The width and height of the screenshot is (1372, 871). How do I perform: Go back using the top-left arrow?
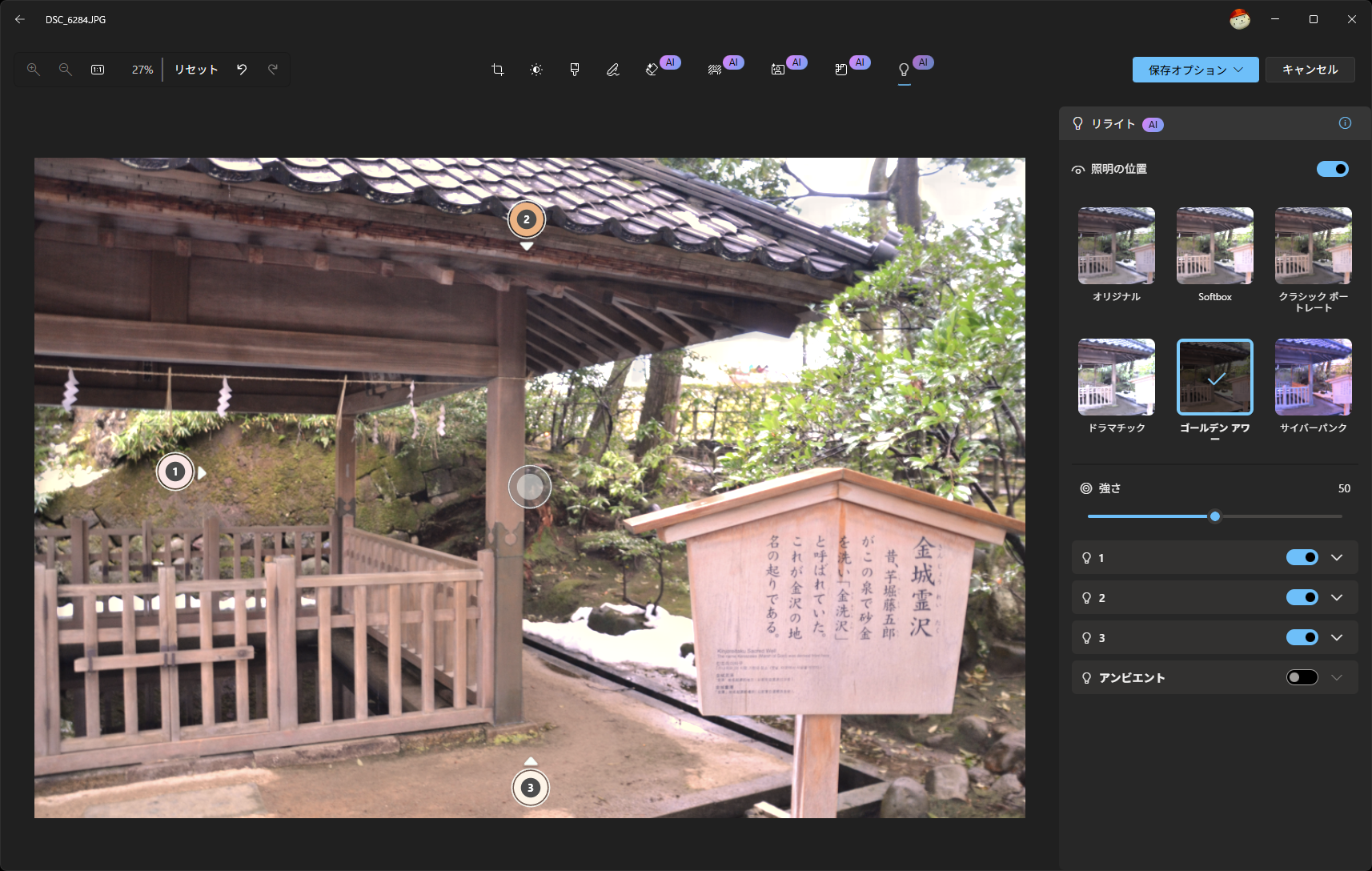20,19
